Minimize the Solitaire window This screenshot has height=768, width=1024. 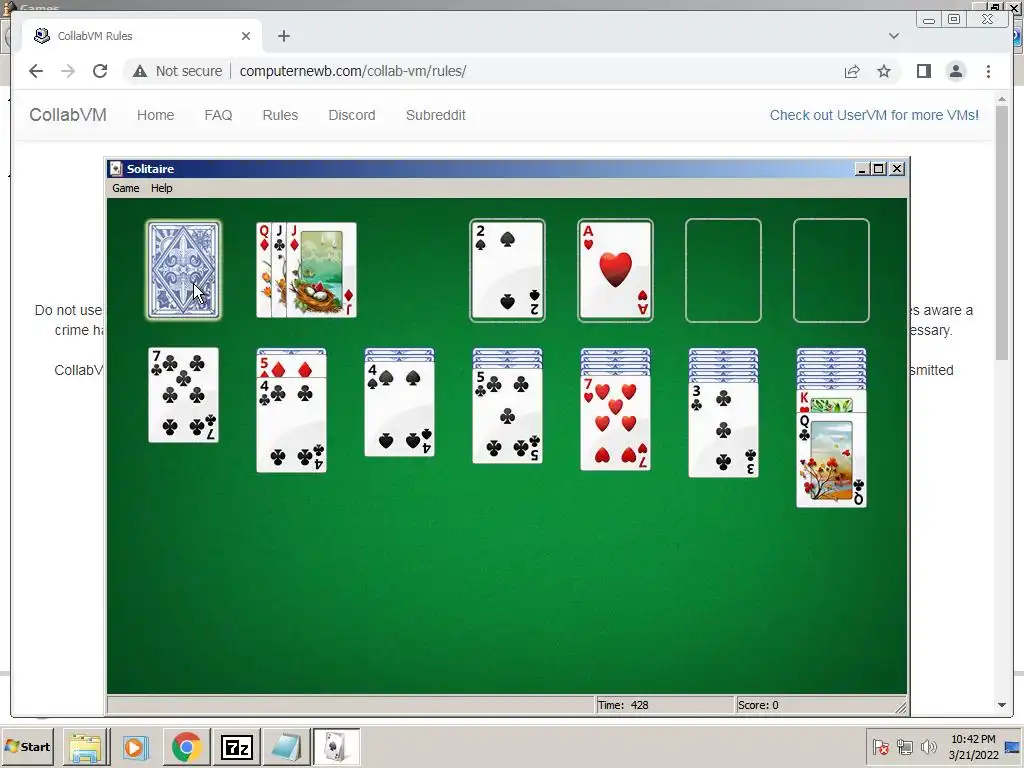coord(862,168)
